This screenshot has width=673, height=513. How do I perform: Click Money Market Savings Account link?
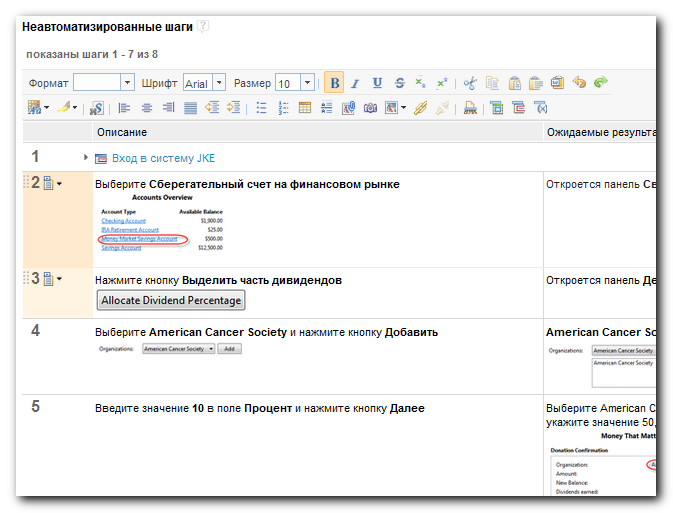tap(139, 239)
